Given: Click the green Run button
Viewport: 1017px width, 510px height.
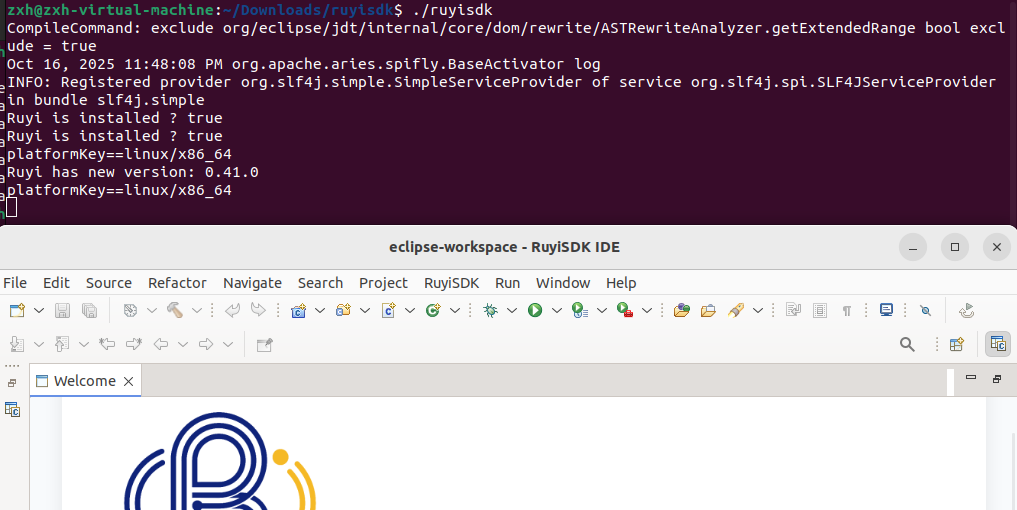Looking at the screenshot, I should 535,311.
